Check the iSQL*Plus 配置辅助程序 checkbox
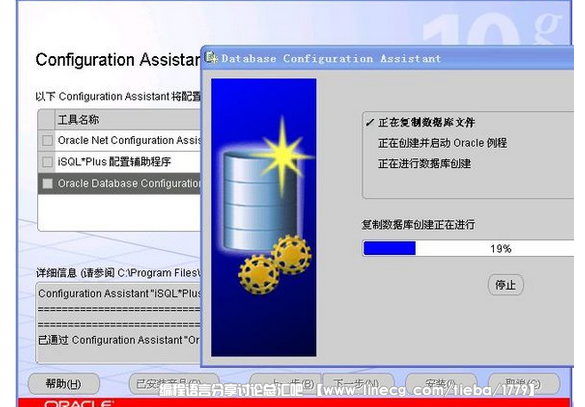Screen dimensions: 585x407 coord(47,162)
